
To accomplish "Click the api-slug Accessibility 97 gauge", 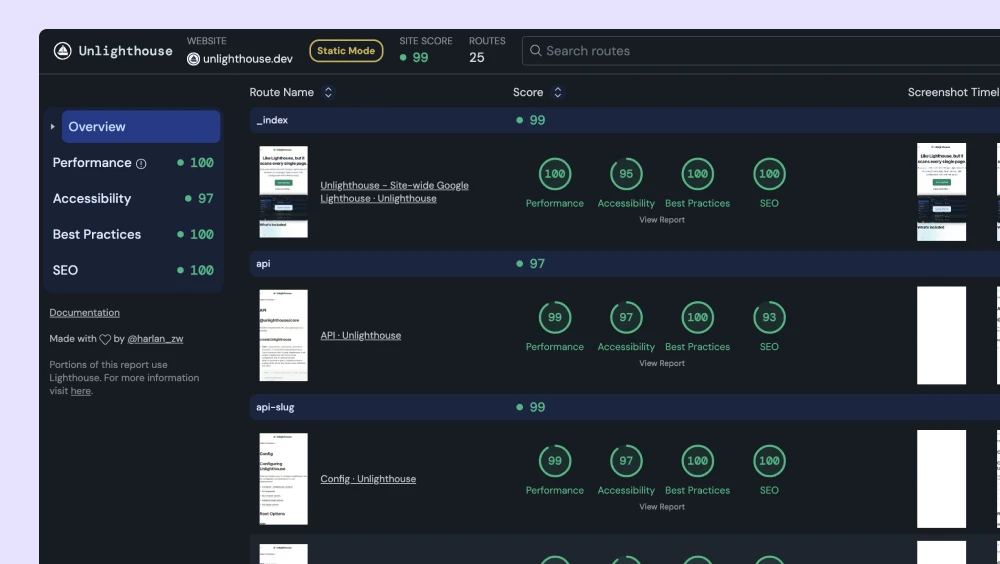I will click(x=626, y=461).
